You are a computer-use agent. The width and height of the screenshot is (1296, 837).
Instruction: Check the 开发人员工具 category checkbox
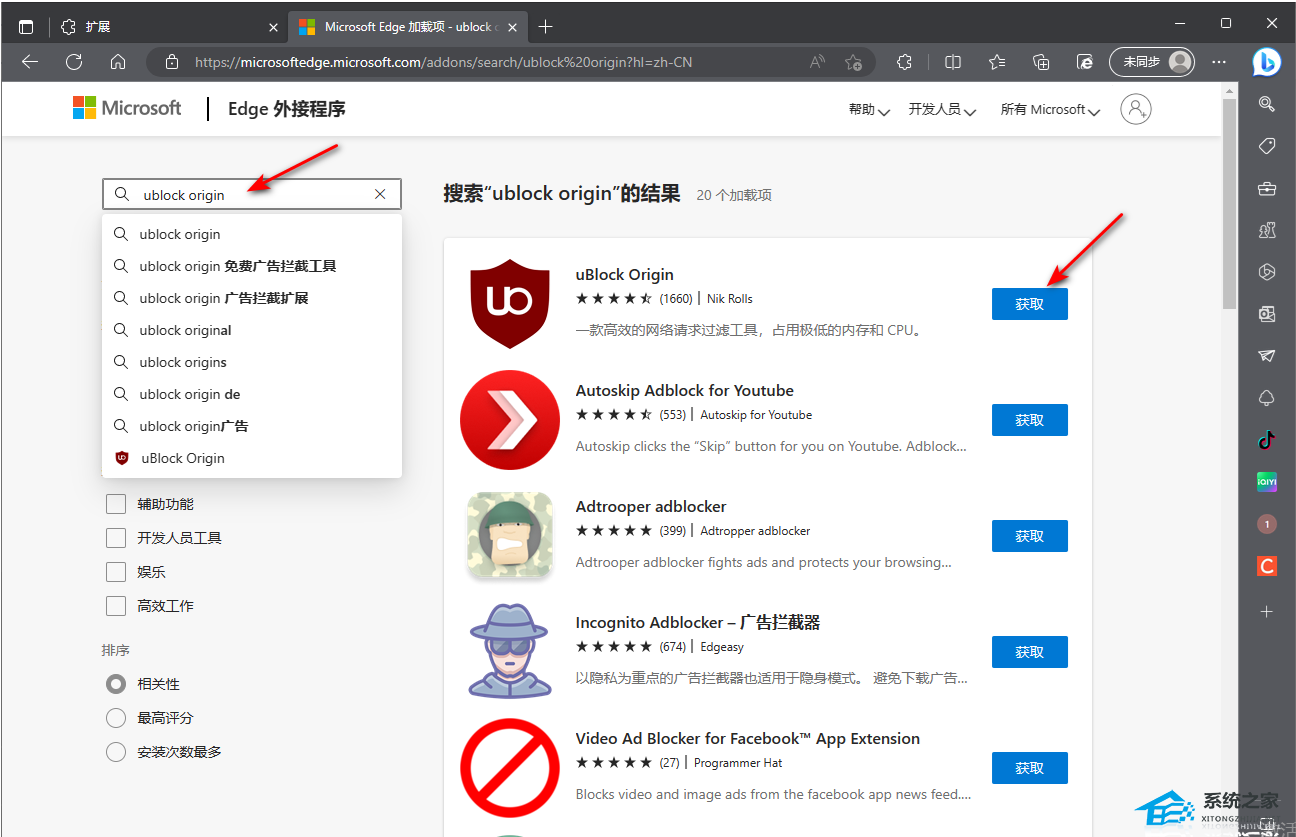point(116,538)
